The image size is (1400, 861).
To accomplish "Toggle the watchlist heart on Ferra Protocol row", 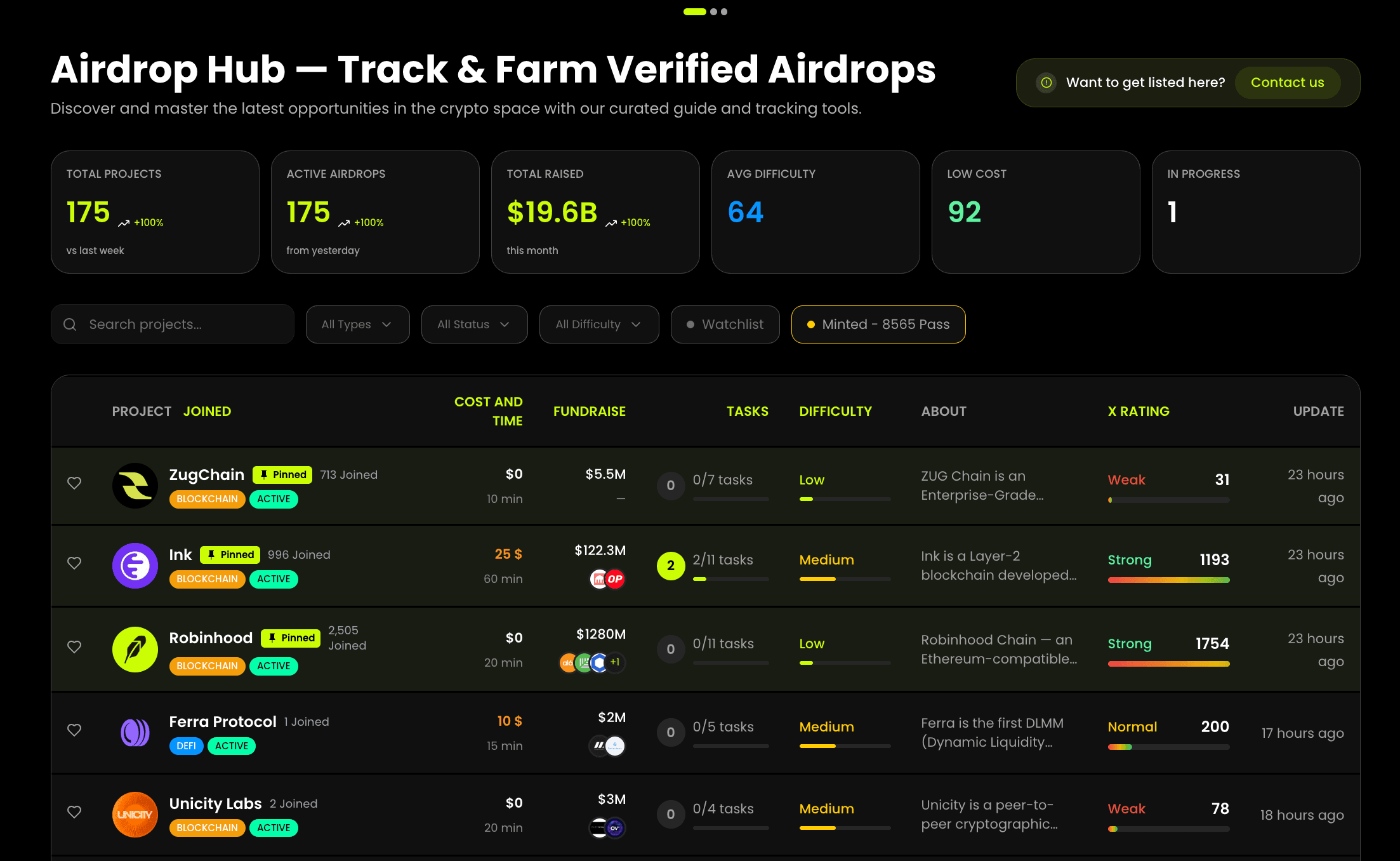I will point(74,730).
